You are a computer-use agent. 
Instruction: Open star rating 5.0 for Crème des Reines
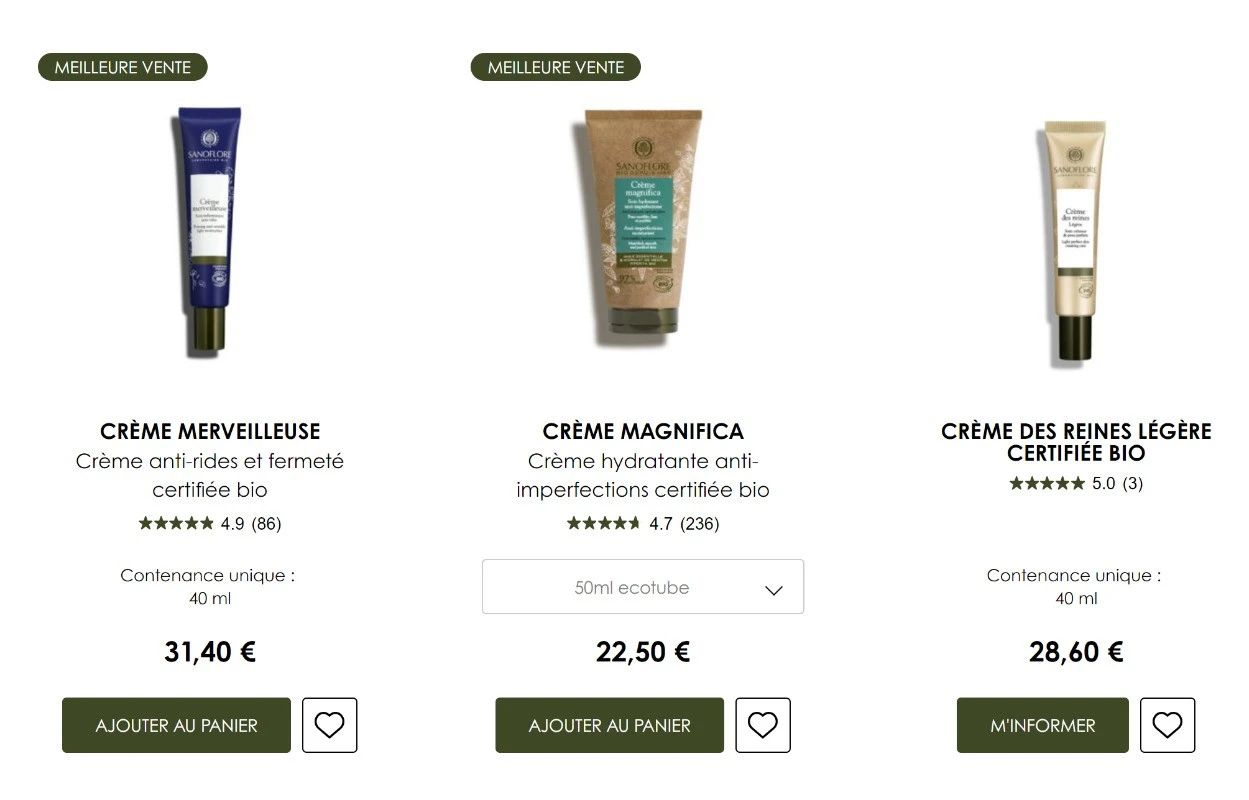(x=1076, y=483)
